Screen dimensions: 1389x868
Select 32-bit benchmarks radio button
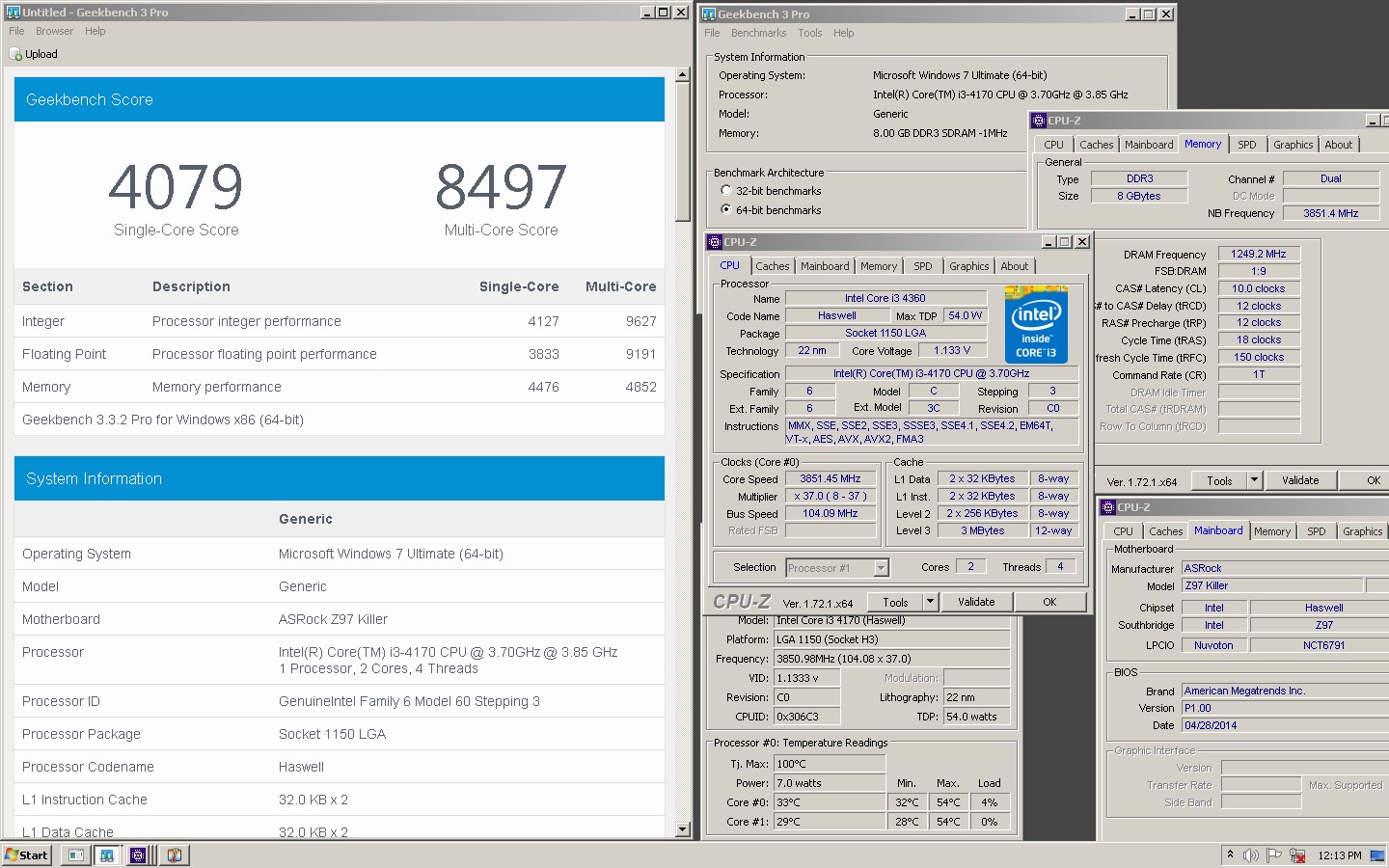pyautogui.click(x=726, y=191)
